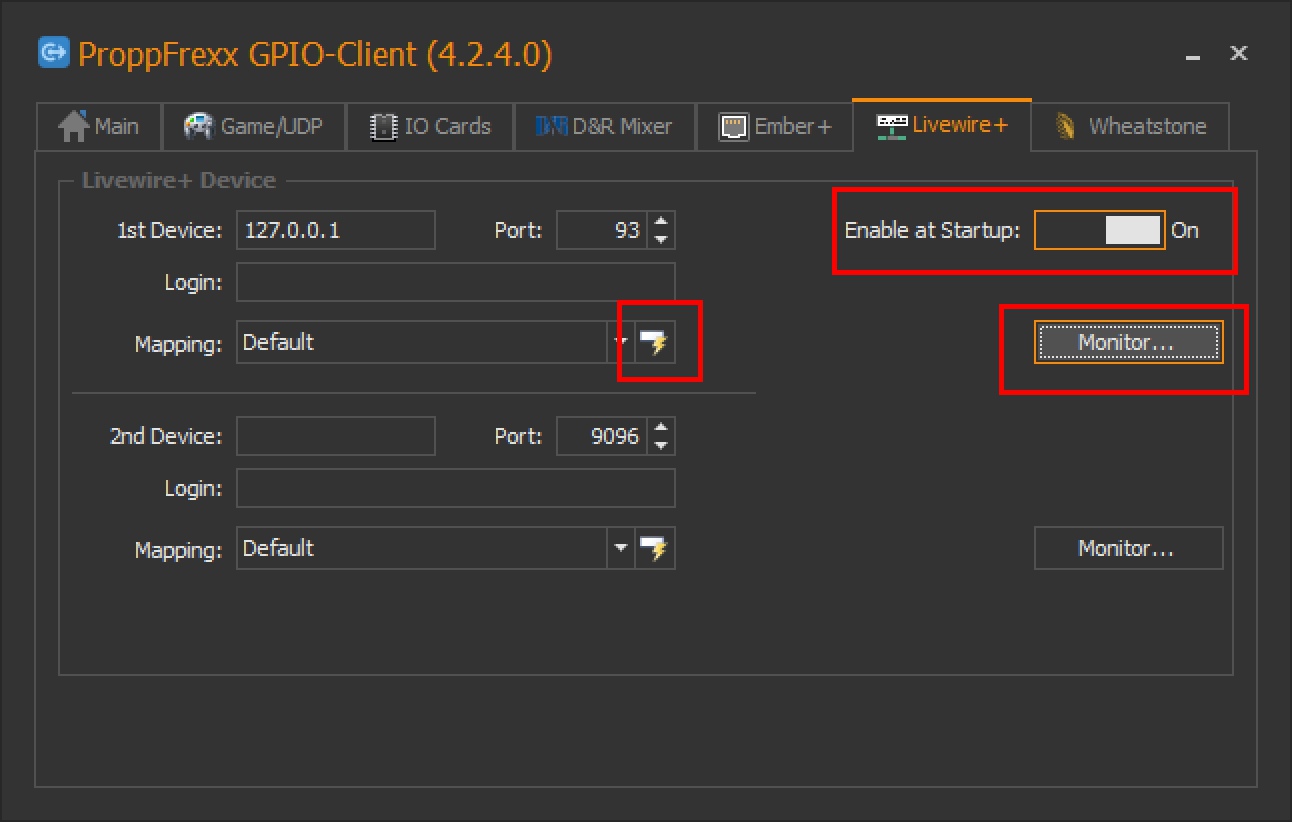The image size is (1292, 822).
Task: Expand the 2nd Device Mapping dropdown
Action: [x=621, y=549]
